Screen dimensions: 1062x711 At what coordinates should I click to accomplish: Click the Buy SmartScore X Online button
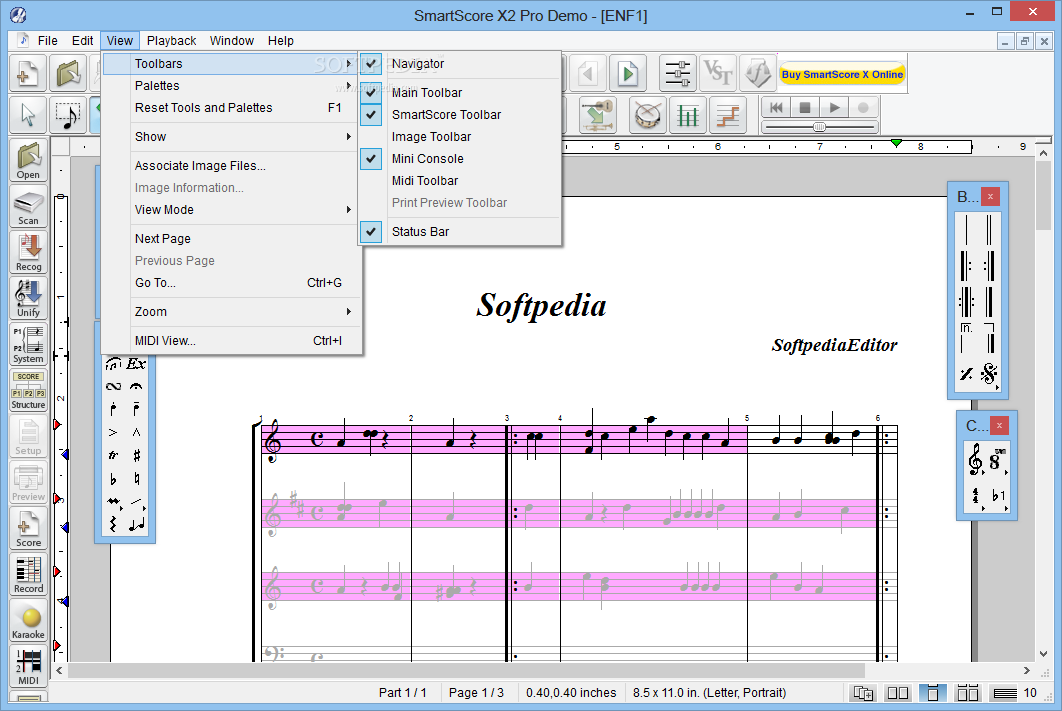point(842,74)
